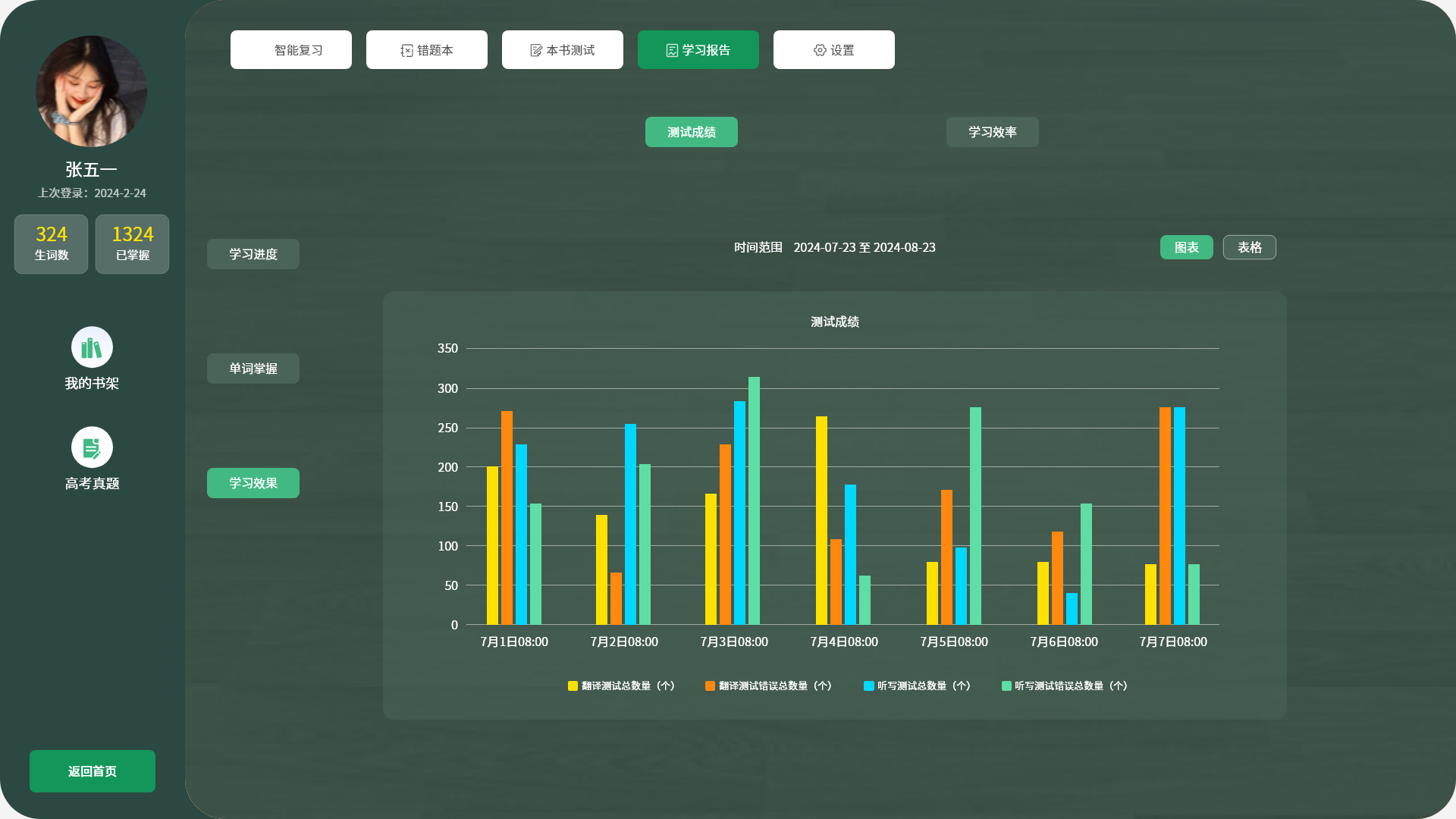Open My Bookshelf books icon
The image size is (1456, 819).
coord(92,347)
